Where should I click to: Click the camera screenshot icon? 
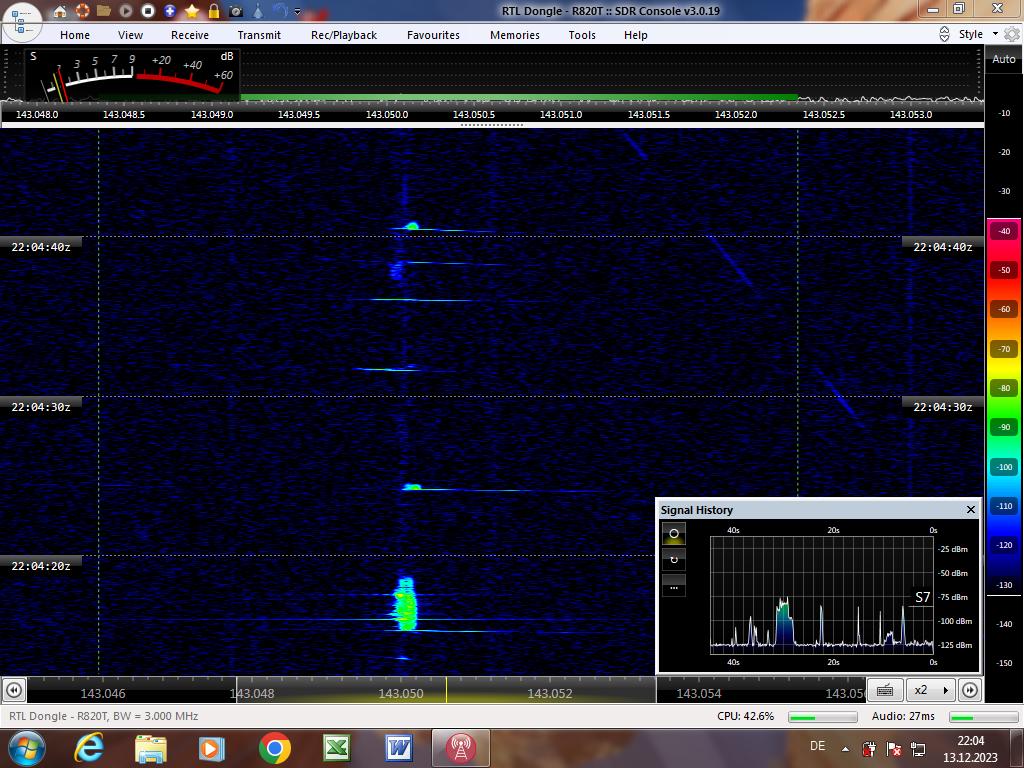coord(236,11)
